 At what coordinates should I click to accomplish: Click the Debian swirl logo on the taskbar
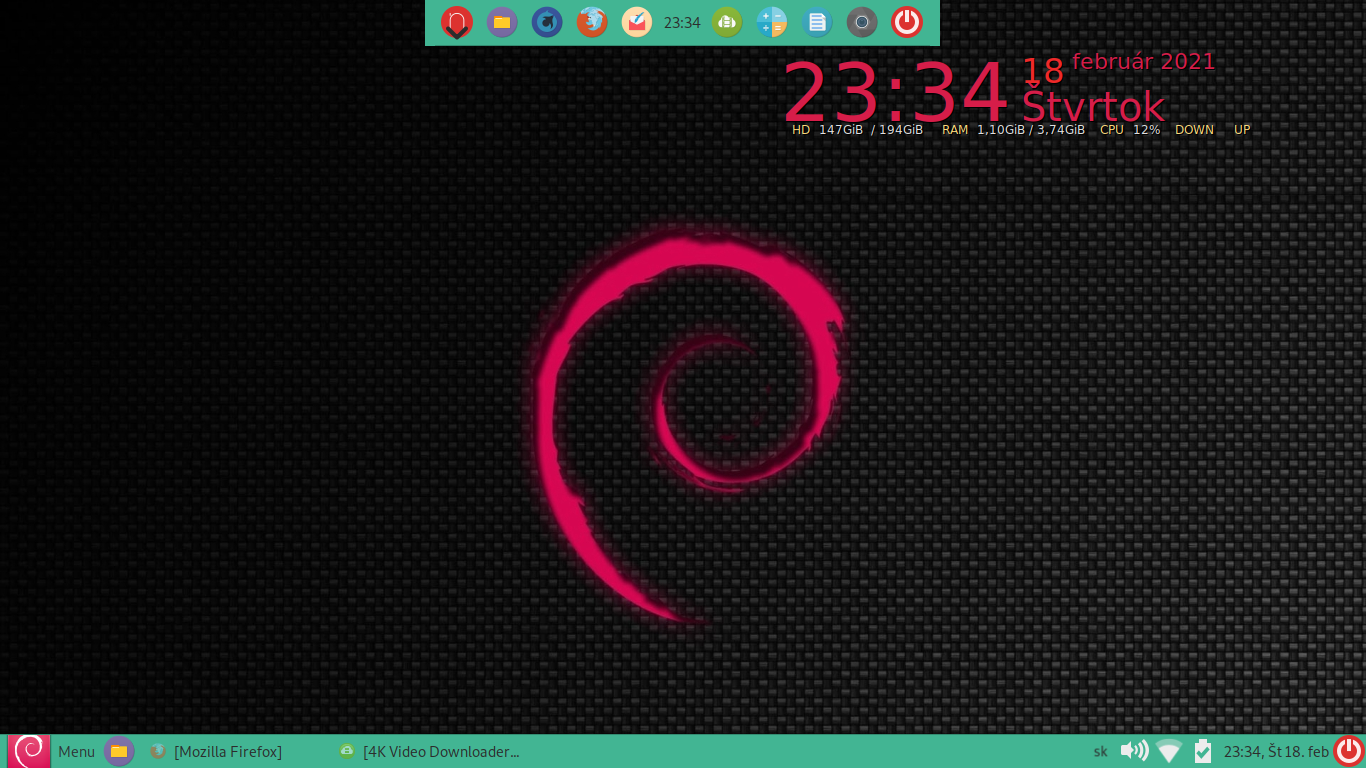28,751
